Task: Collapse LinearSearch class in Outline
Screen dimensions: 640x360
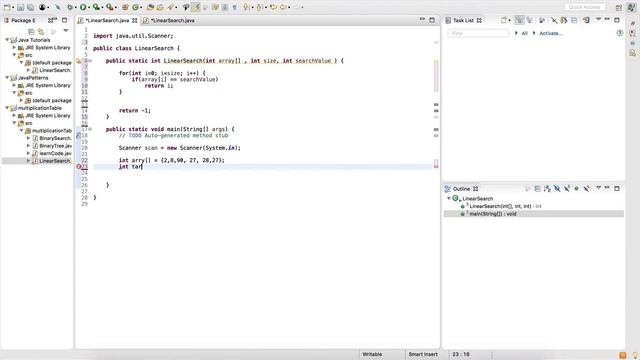Action: pos(449,198)
